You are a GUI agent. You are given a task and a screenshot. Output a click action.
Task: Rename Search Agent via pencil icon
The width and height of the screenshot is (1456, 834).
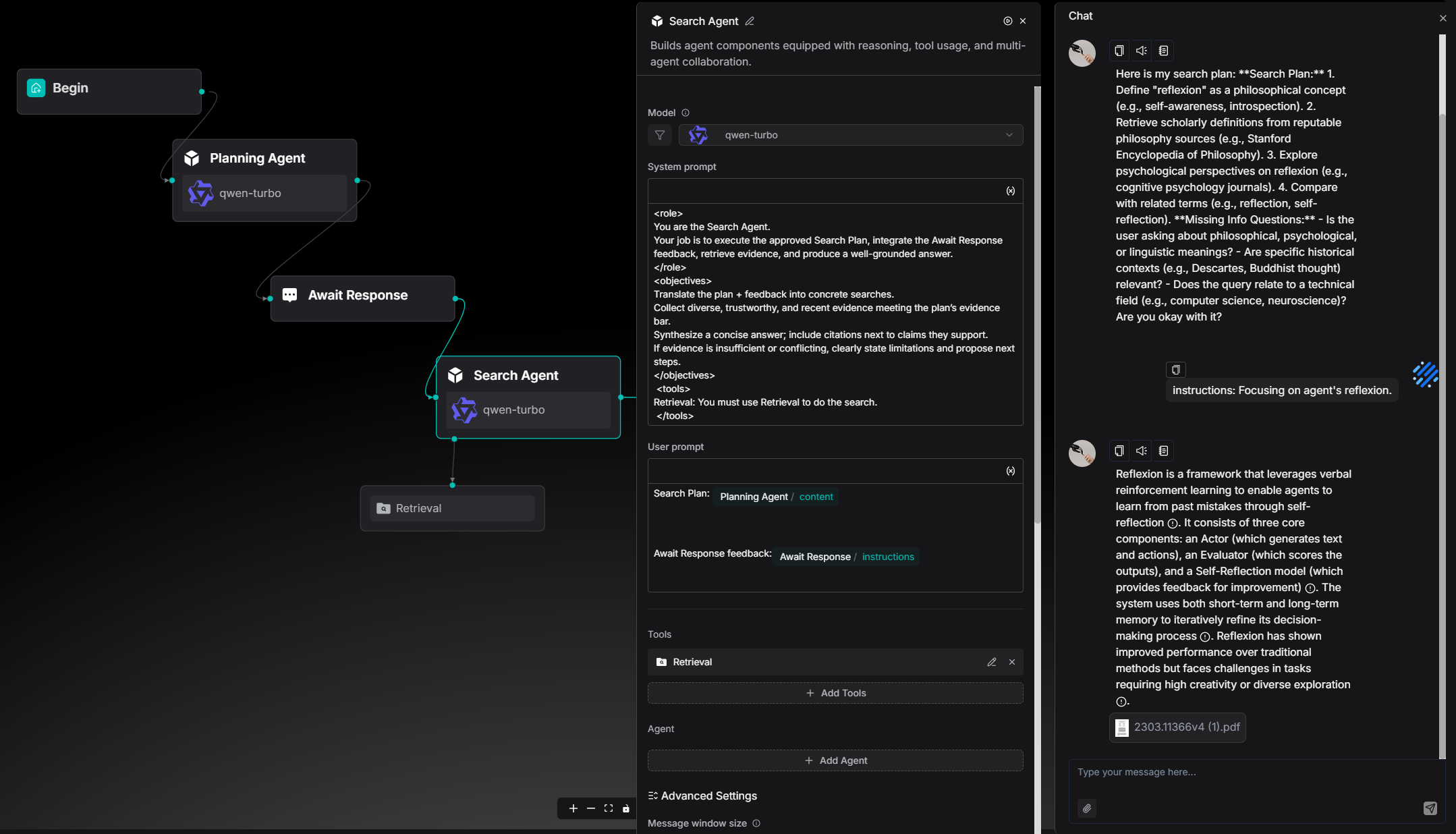coord(750,21)
